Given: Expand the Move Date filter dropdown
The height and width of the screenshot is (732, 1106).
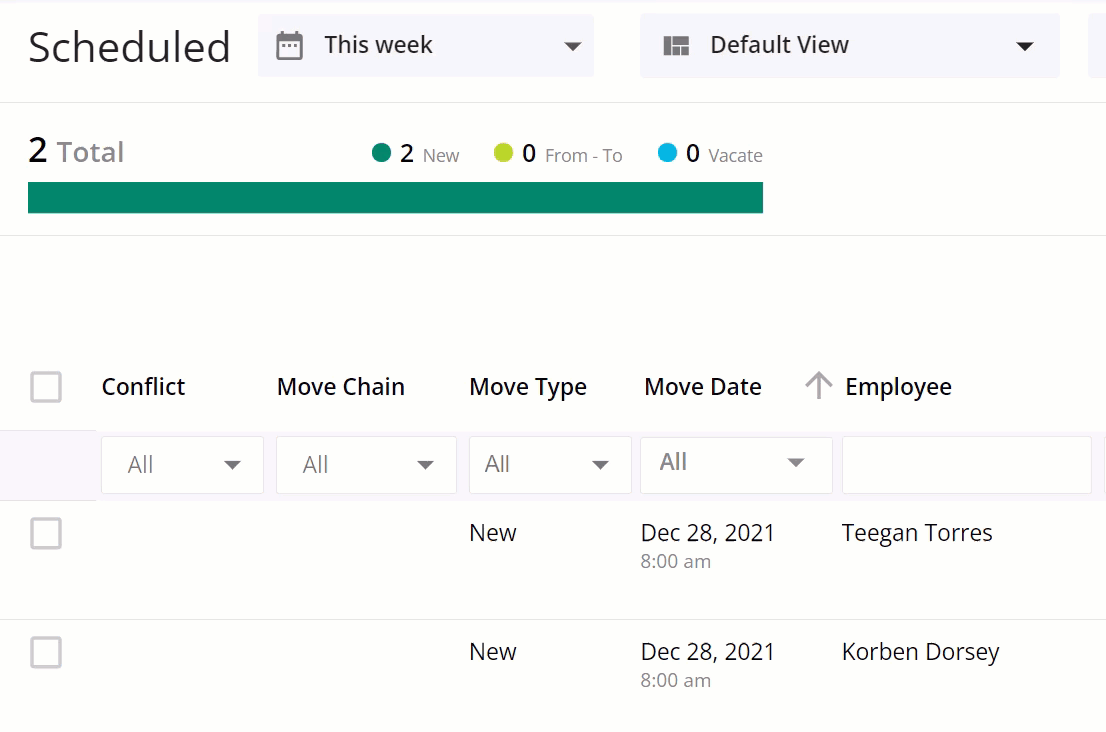Looking at the screenshot, I should point(735,463).
